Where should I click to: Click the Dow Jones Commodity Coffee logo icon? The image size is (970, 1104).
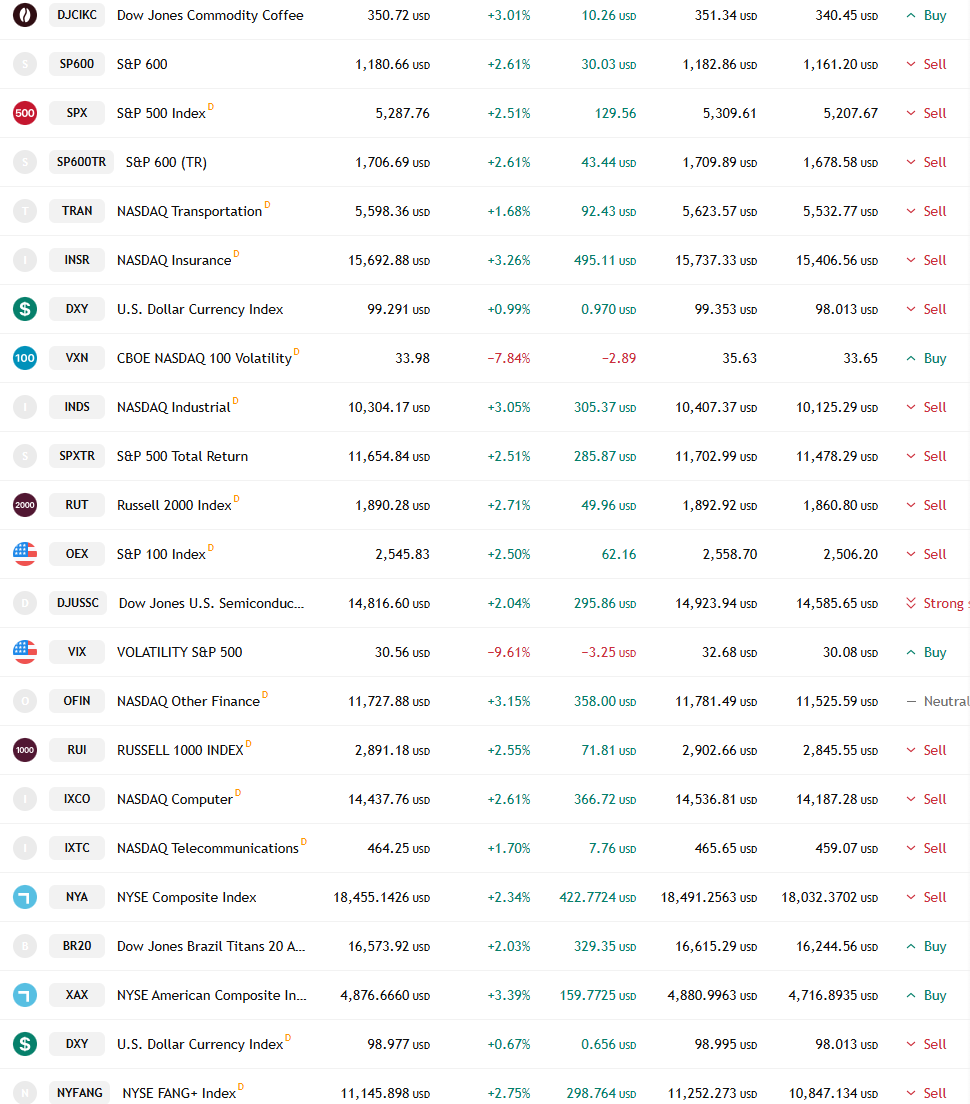pos(25,15)
